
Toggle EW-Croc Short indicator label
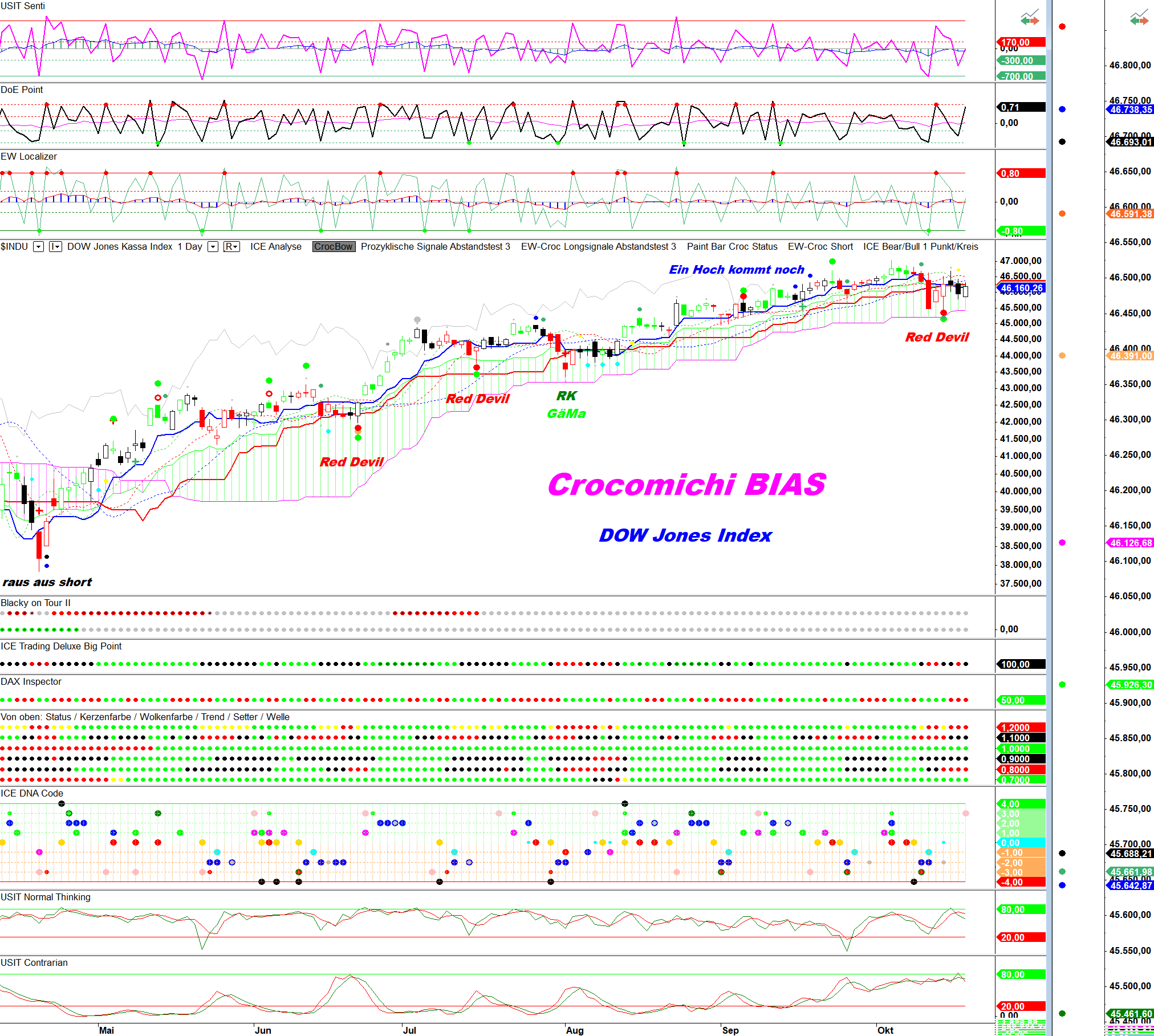click(820, 247)
